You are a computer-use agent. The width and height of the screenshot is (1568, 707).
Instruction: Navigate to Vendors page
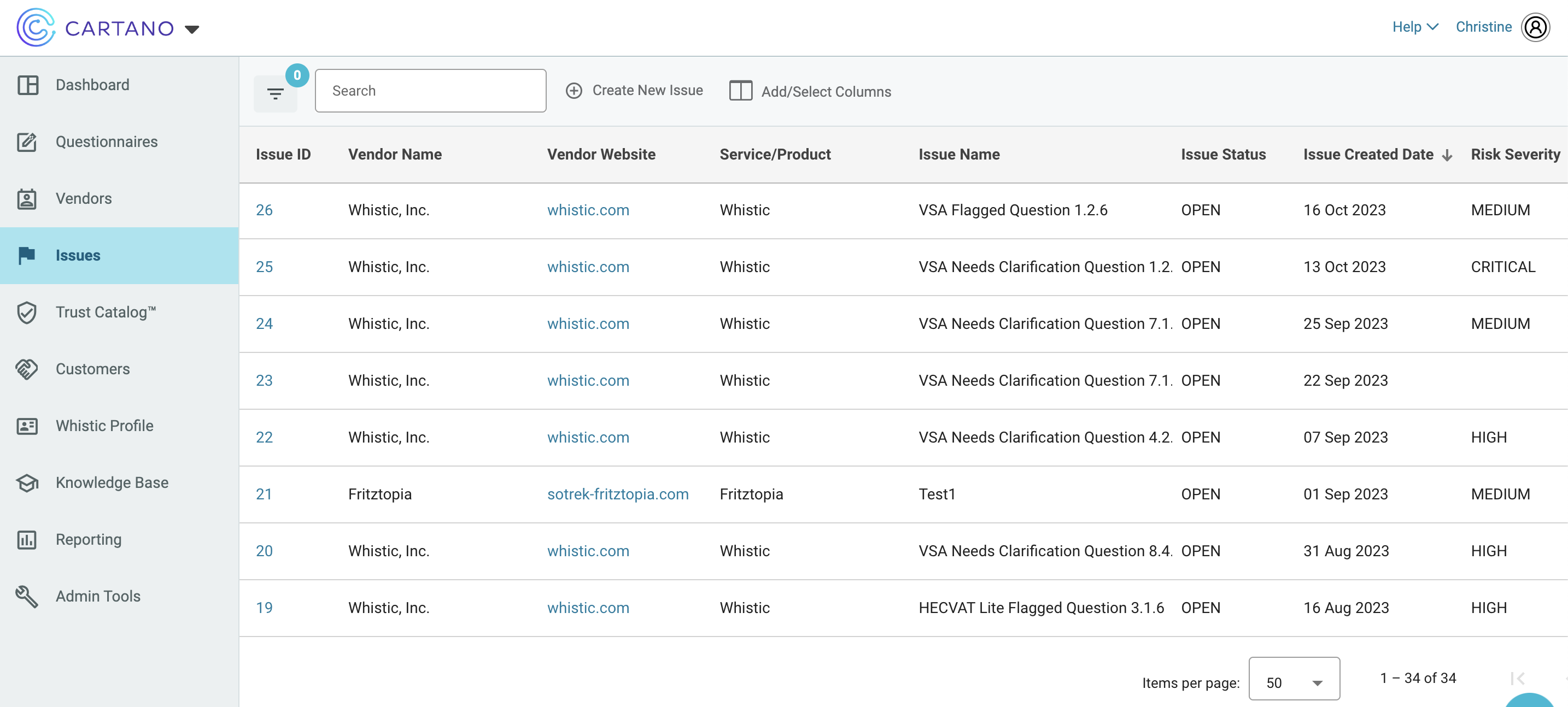84,198
